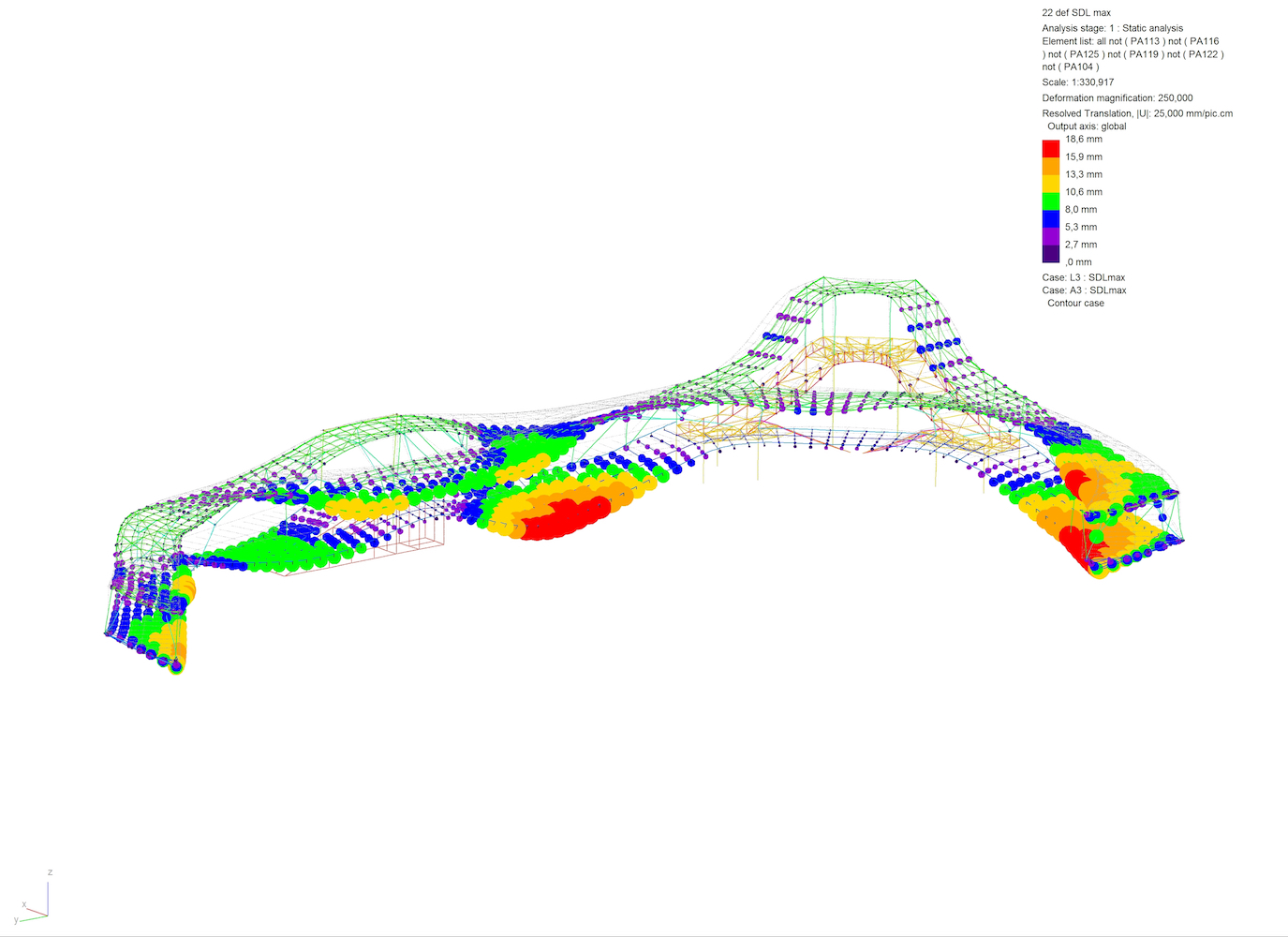The image size is (1288, 937).
Task: Click the y axis label of coordinate triad
Action: click(16, 920)
